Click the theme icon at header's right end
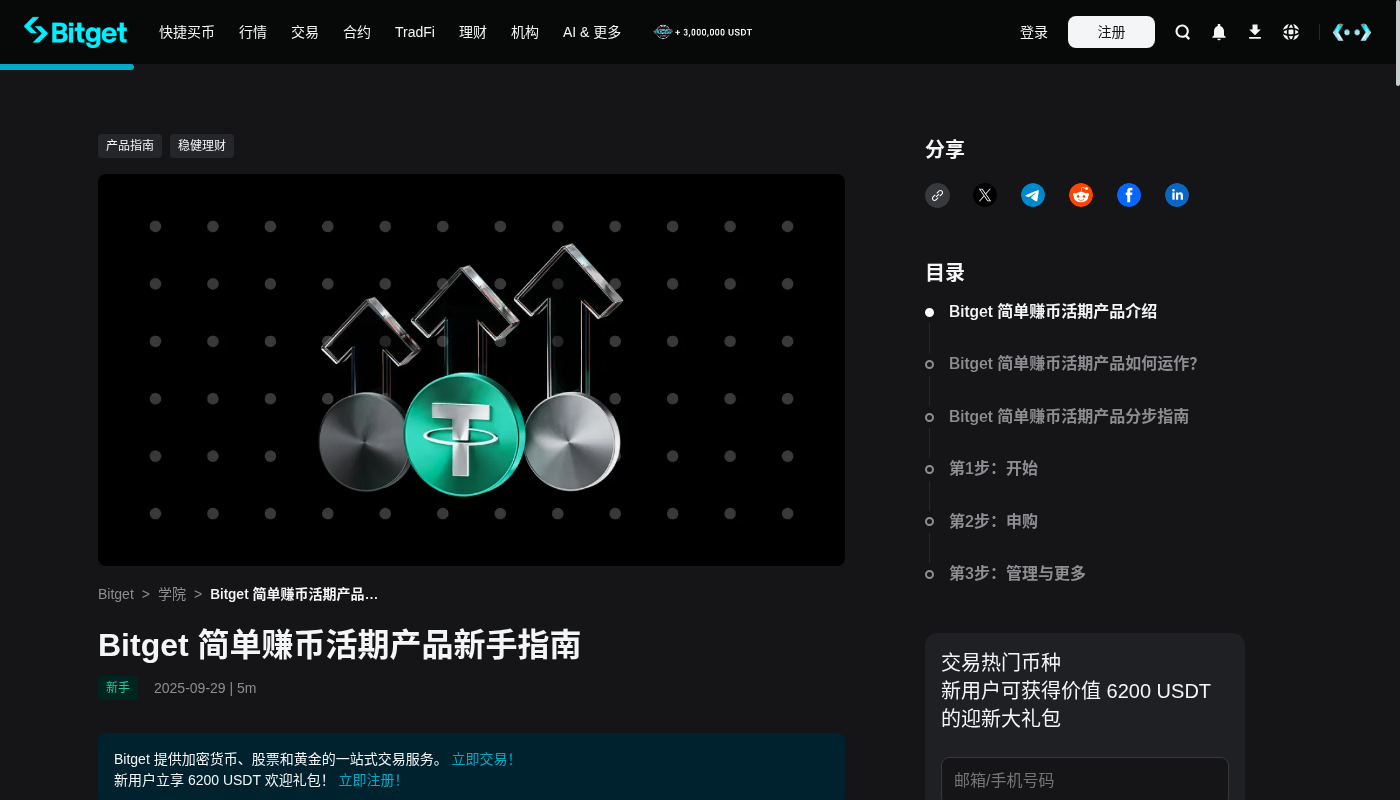Viewport: 1400px width, 800px height. click(x=1352, y=32)
